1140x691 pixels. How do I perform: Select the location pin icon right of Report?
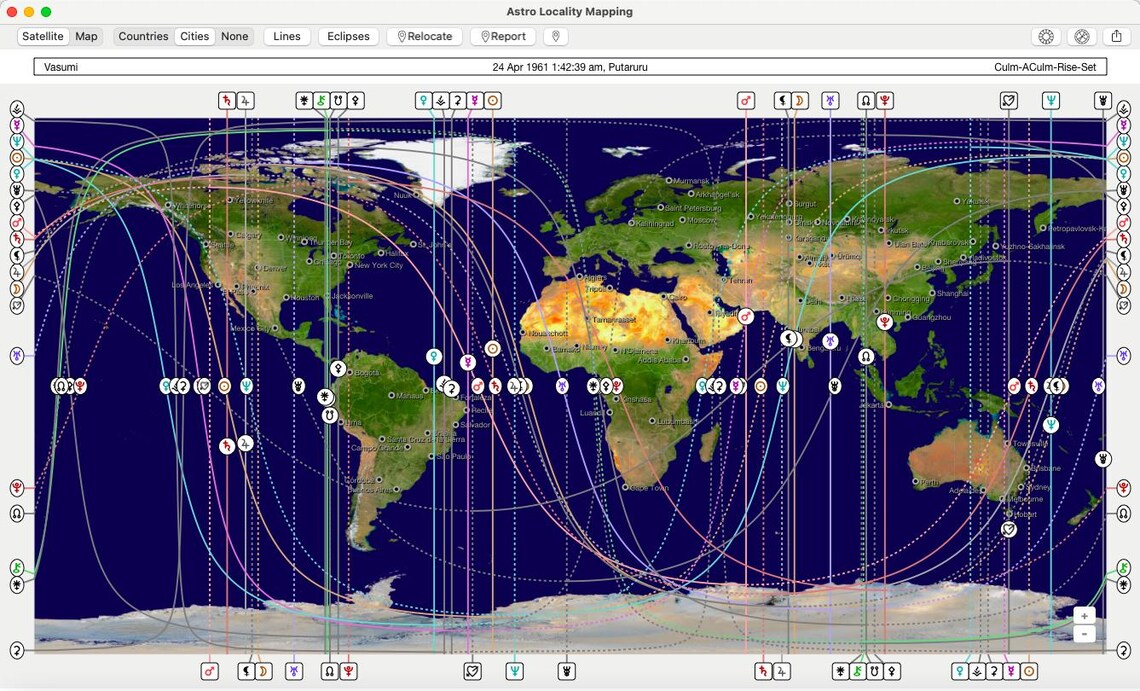tap(555, 36)
